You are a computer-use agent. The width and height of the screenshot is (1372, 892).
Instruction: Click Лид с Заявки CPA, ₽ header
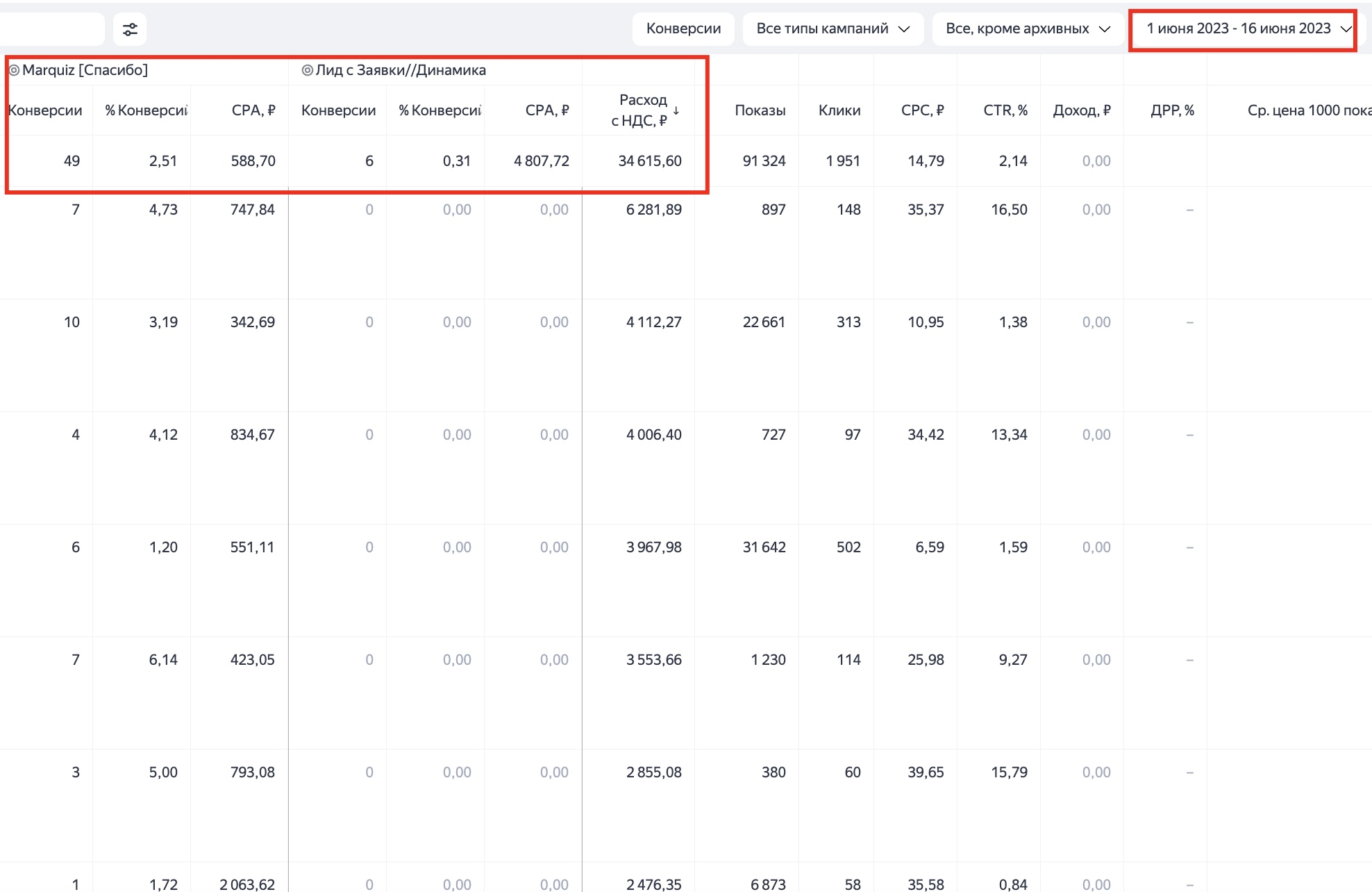point(547,110)
